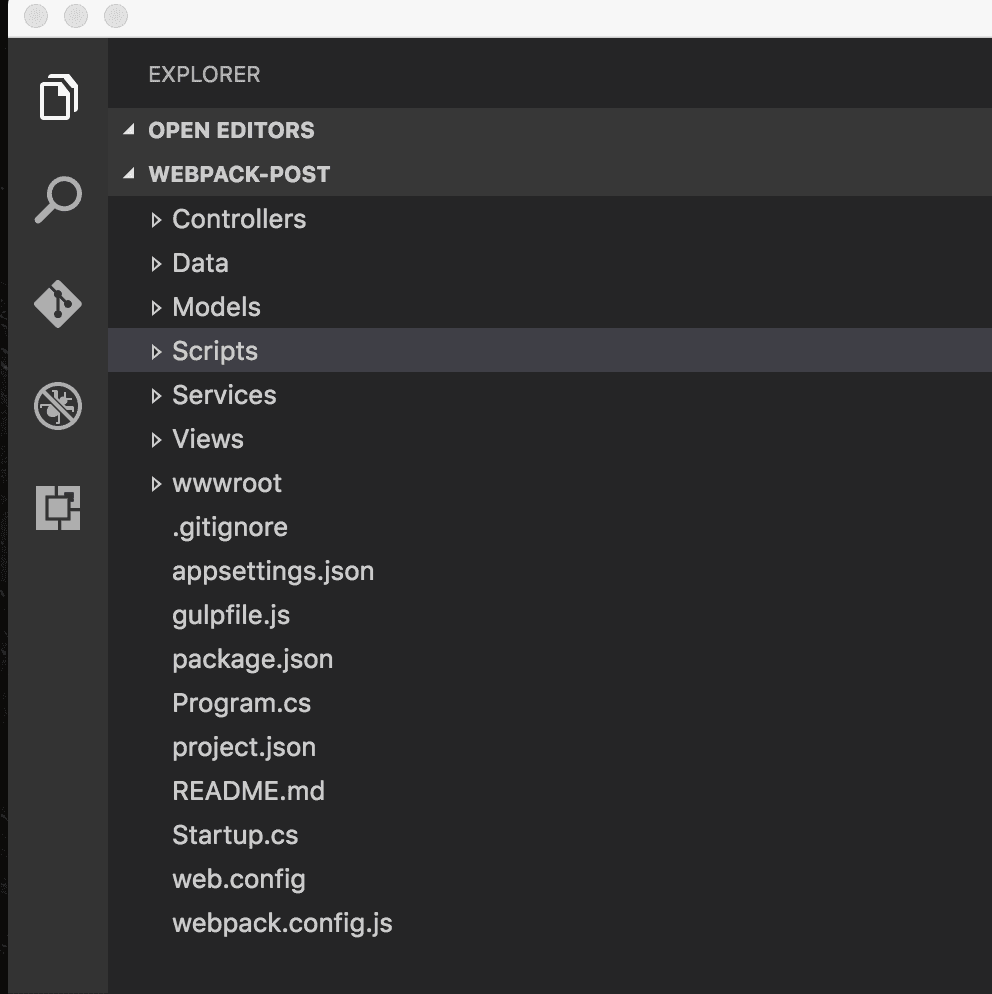992x994 pixels.
Task: Open the Extensions icon in the sidebar
Action: coord(57,508)
